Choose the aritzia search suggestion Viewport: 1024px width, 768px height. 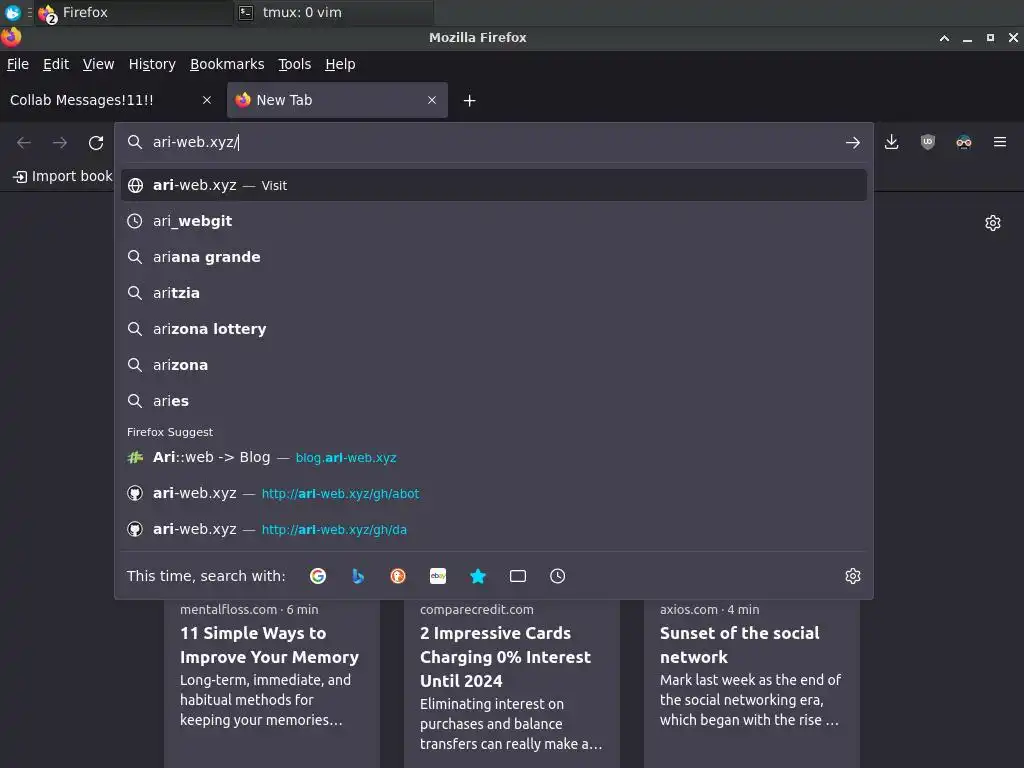pos(494,293)
